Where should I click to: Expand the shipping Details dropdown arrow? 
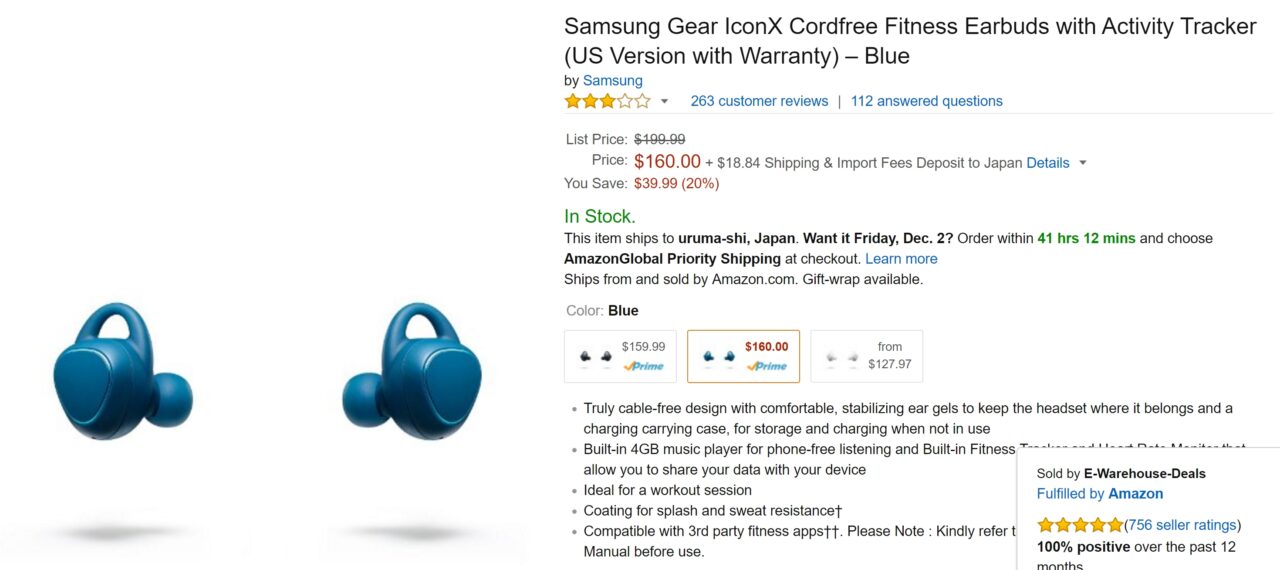[1082, 163]
